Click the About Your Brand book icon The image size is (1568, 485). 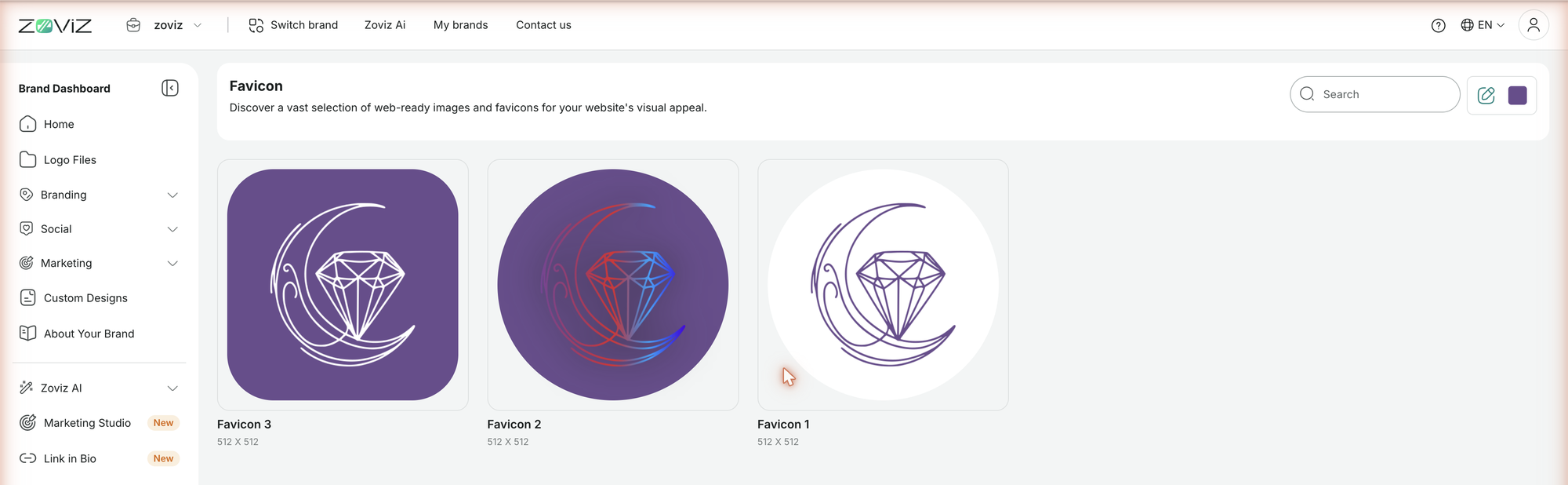click(x=27, y=333)
